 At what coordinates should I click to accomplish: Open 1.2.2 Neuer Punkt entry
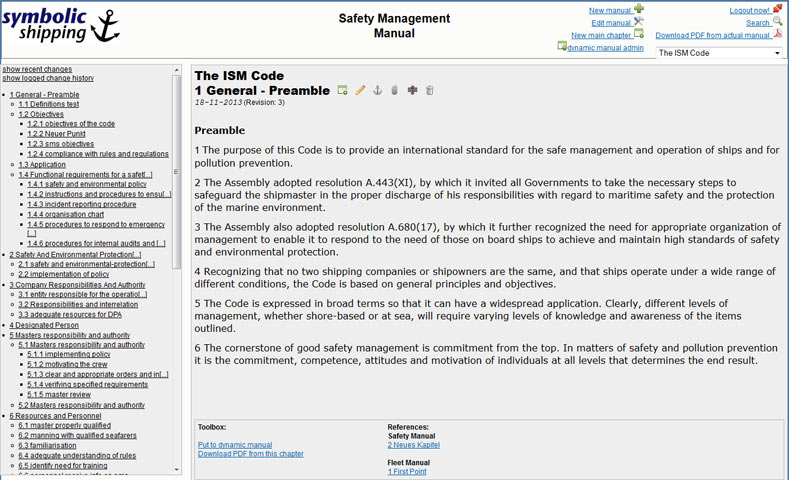point(56,134)
